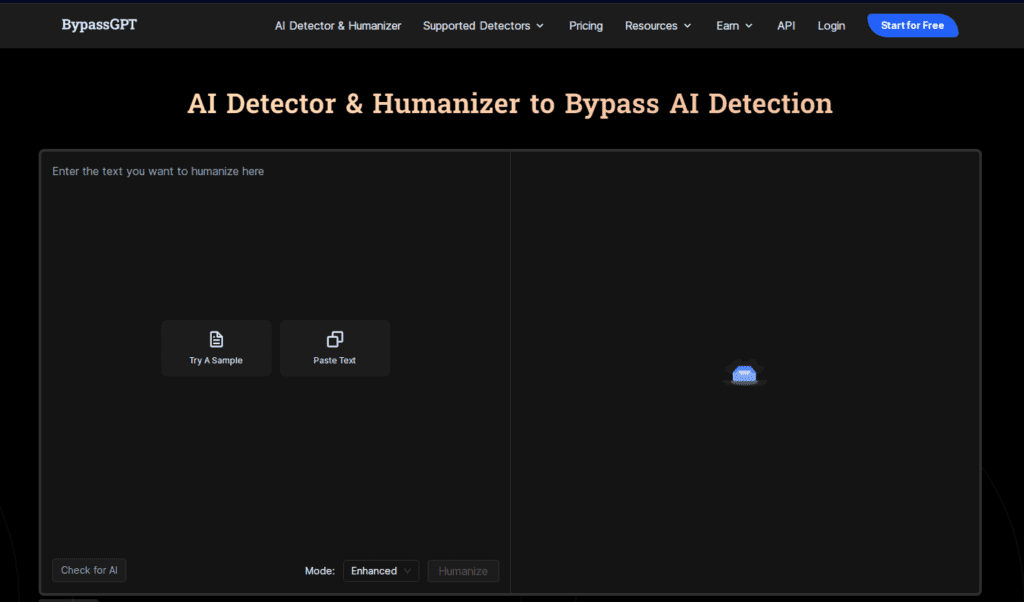Go to AI Detector & Humanizer page
The height and width of the screenshot is (602, 1024).
pos(340,26)
